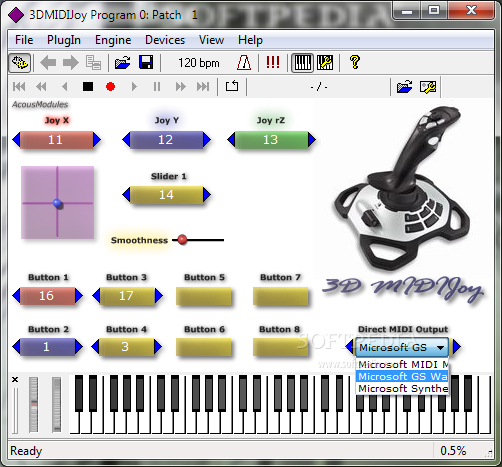Open the Engine menu
Image resolution: width=502 pixels, height=467 pixels.
113,40
